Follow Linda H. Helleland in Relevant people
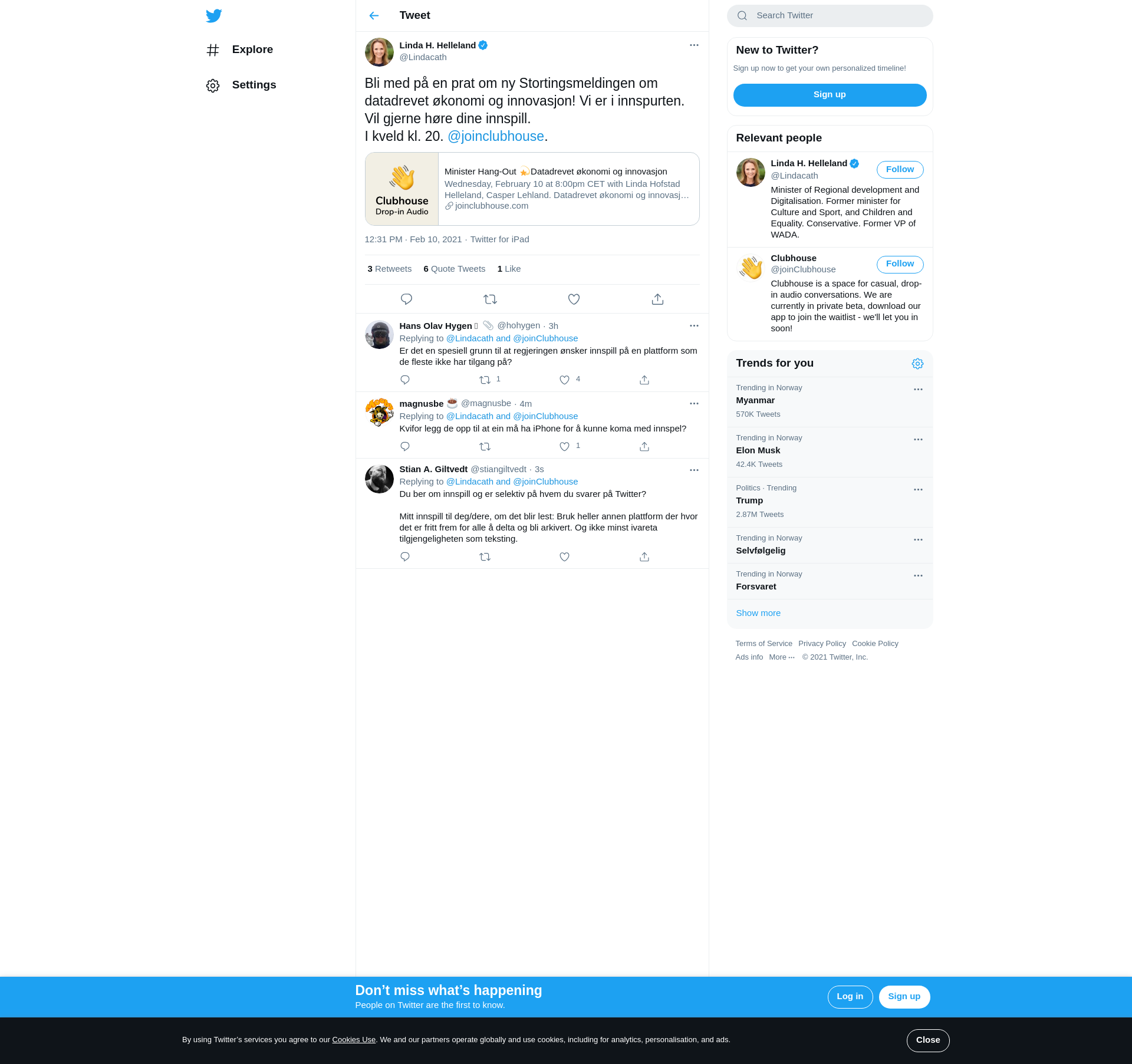Viewport: 1132px width, 1064px height. point(900,170)
